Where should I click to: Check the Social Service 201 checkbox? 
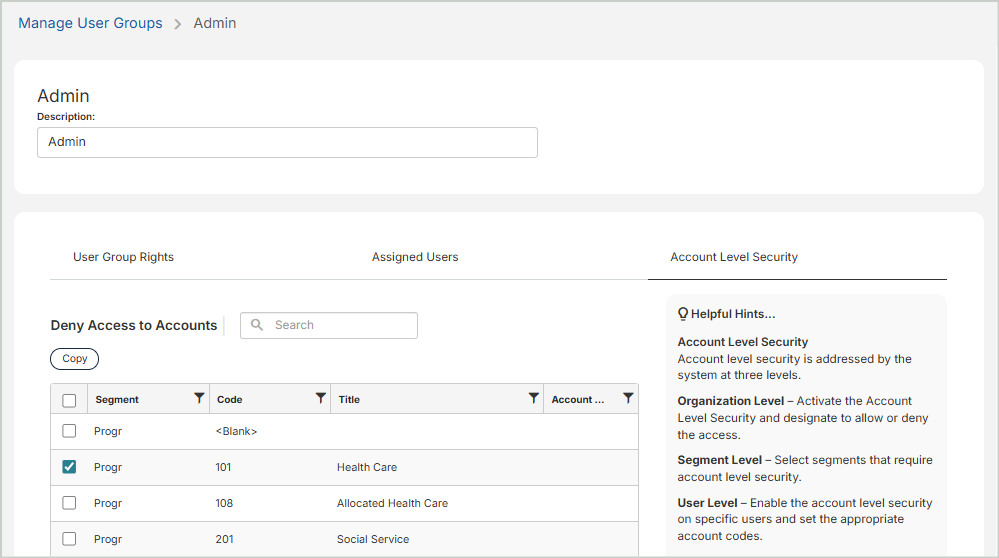pos(69,539)
